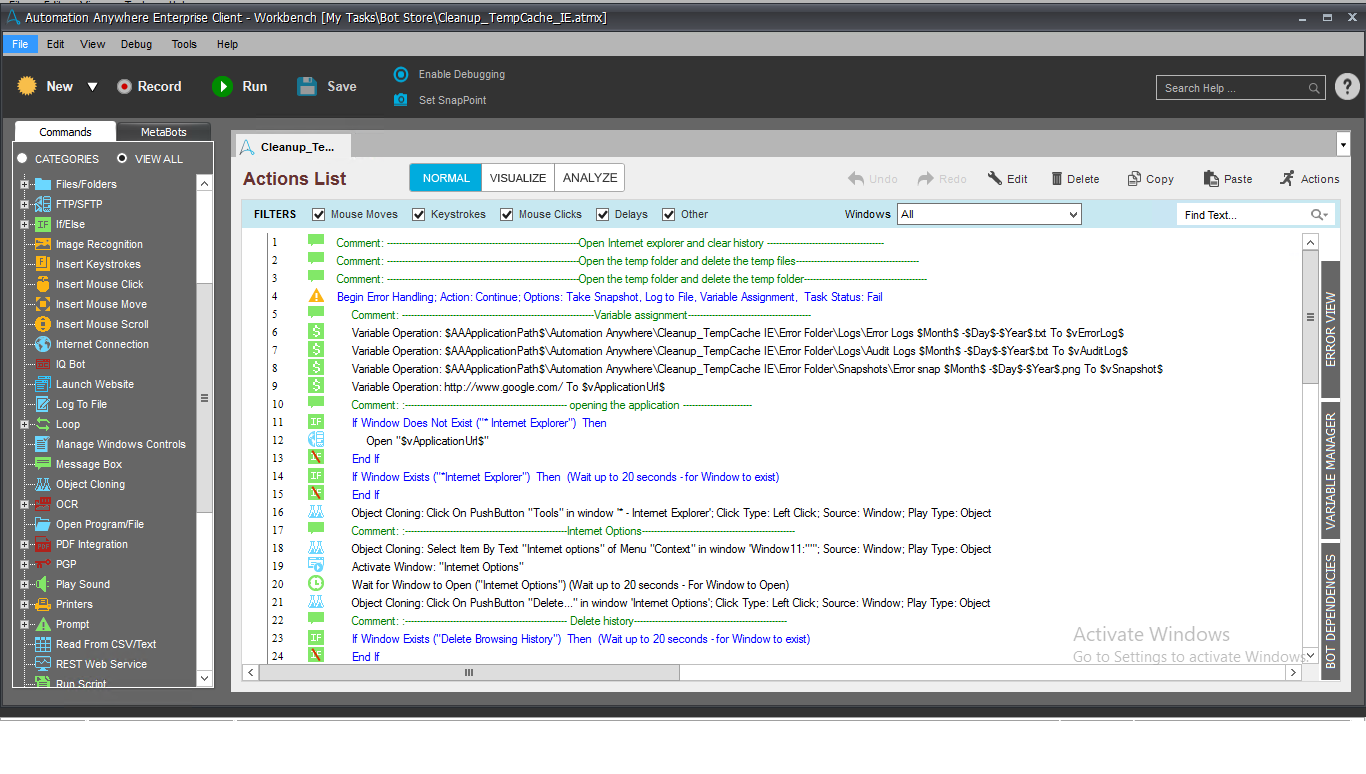
Task: Select the Object Cloning command
Action: coord(90,484)
